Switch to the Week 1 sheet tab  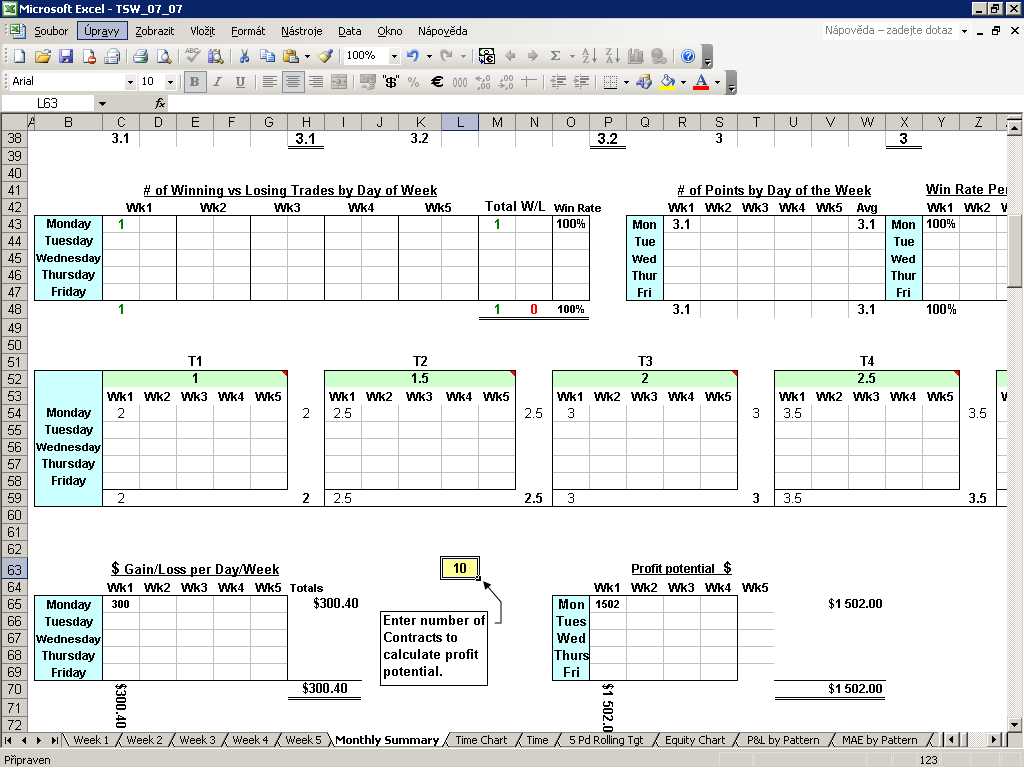tap(91, 740)
